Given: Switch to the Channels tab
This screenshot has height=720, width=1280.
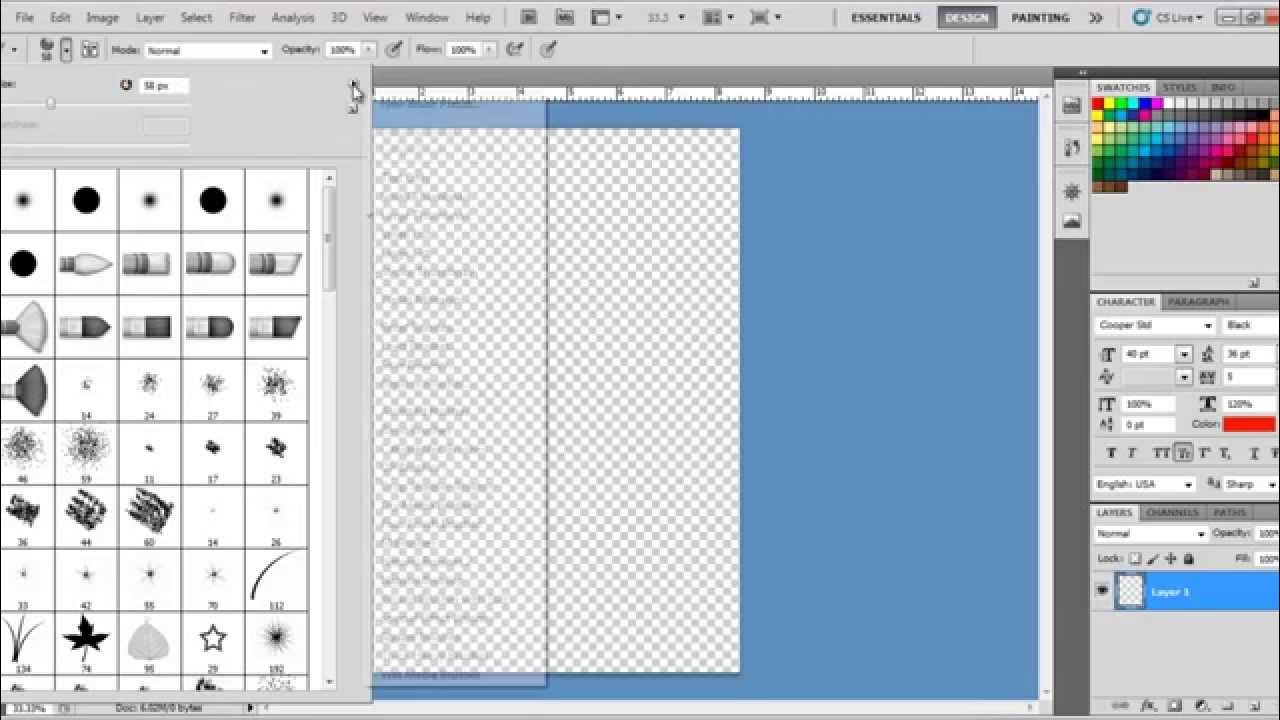Looking at the screenshot, I should [1171, 513].
